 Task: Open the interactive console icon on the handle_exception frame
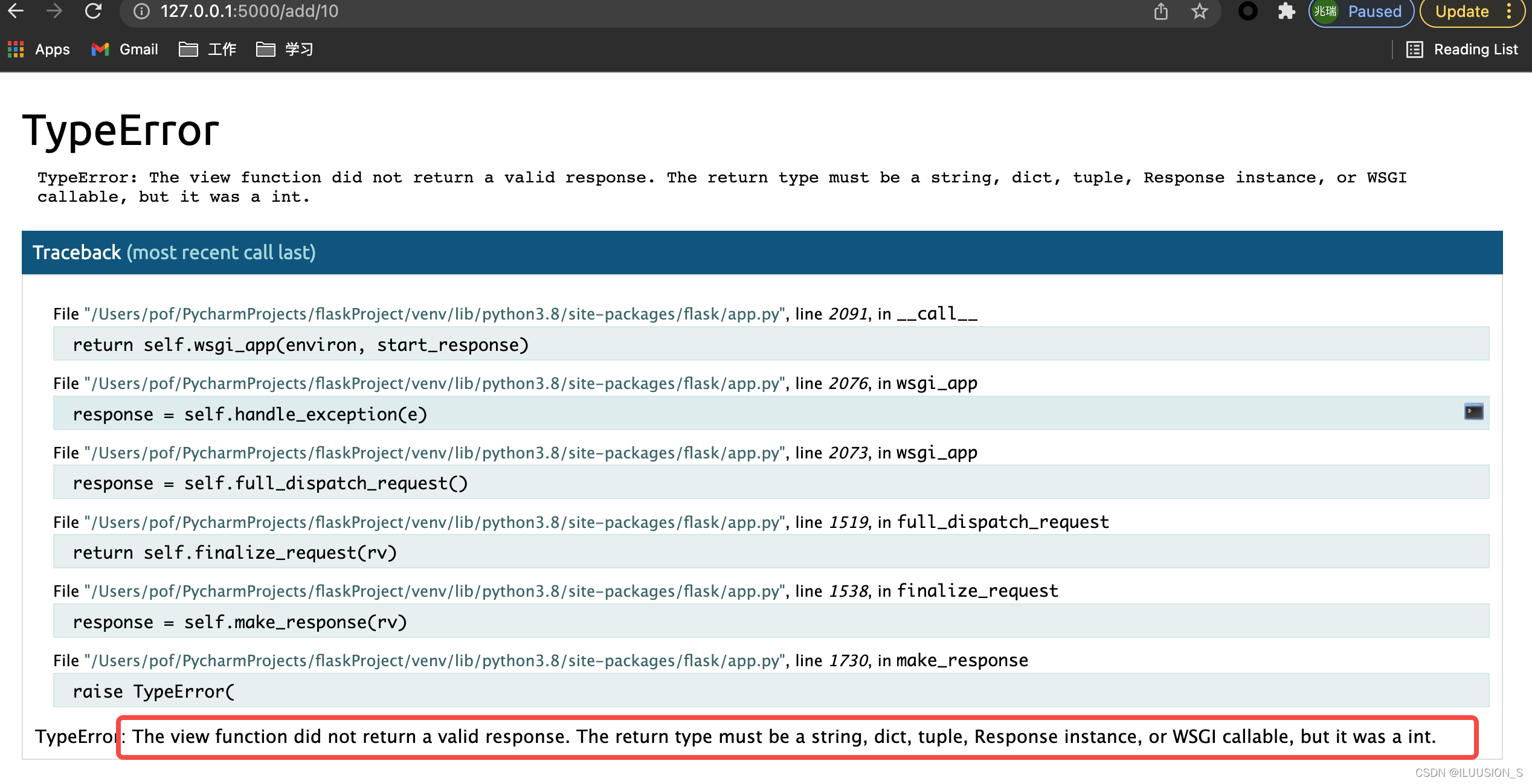(x=1473, y=412)
